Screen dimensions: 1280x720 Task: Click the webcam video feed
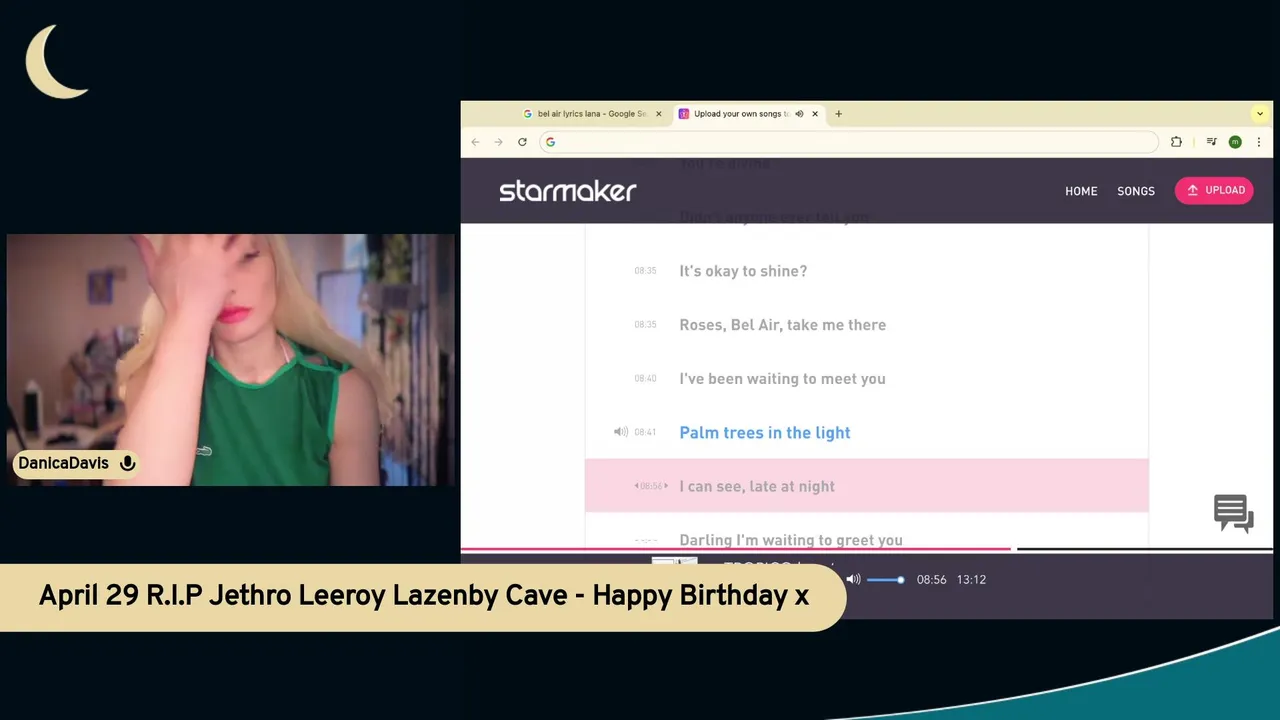click(230, 360)
